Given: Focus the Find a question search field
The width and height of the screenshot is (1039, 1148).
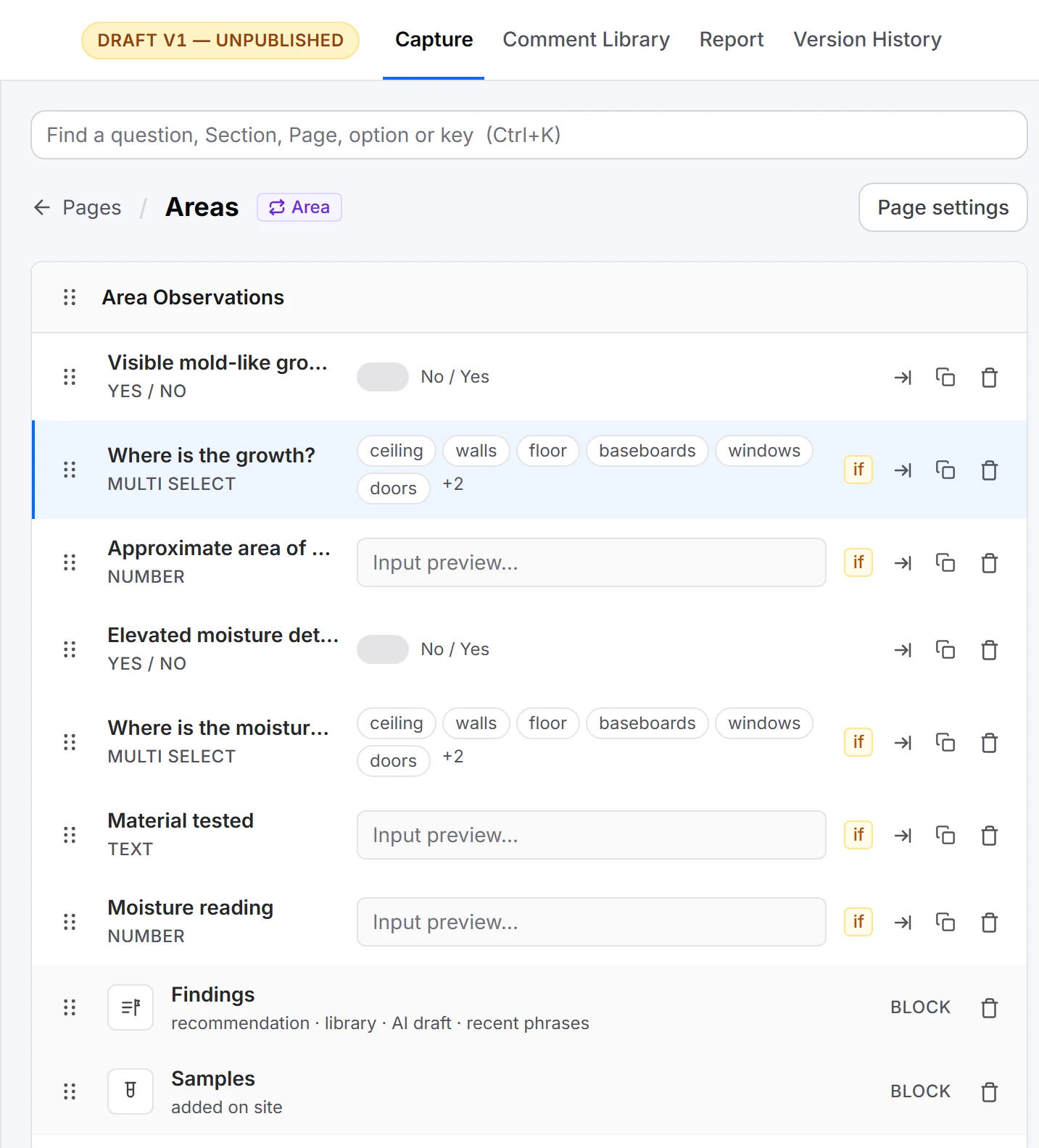Looking at the screenshot, I should (x=529, y=135).
